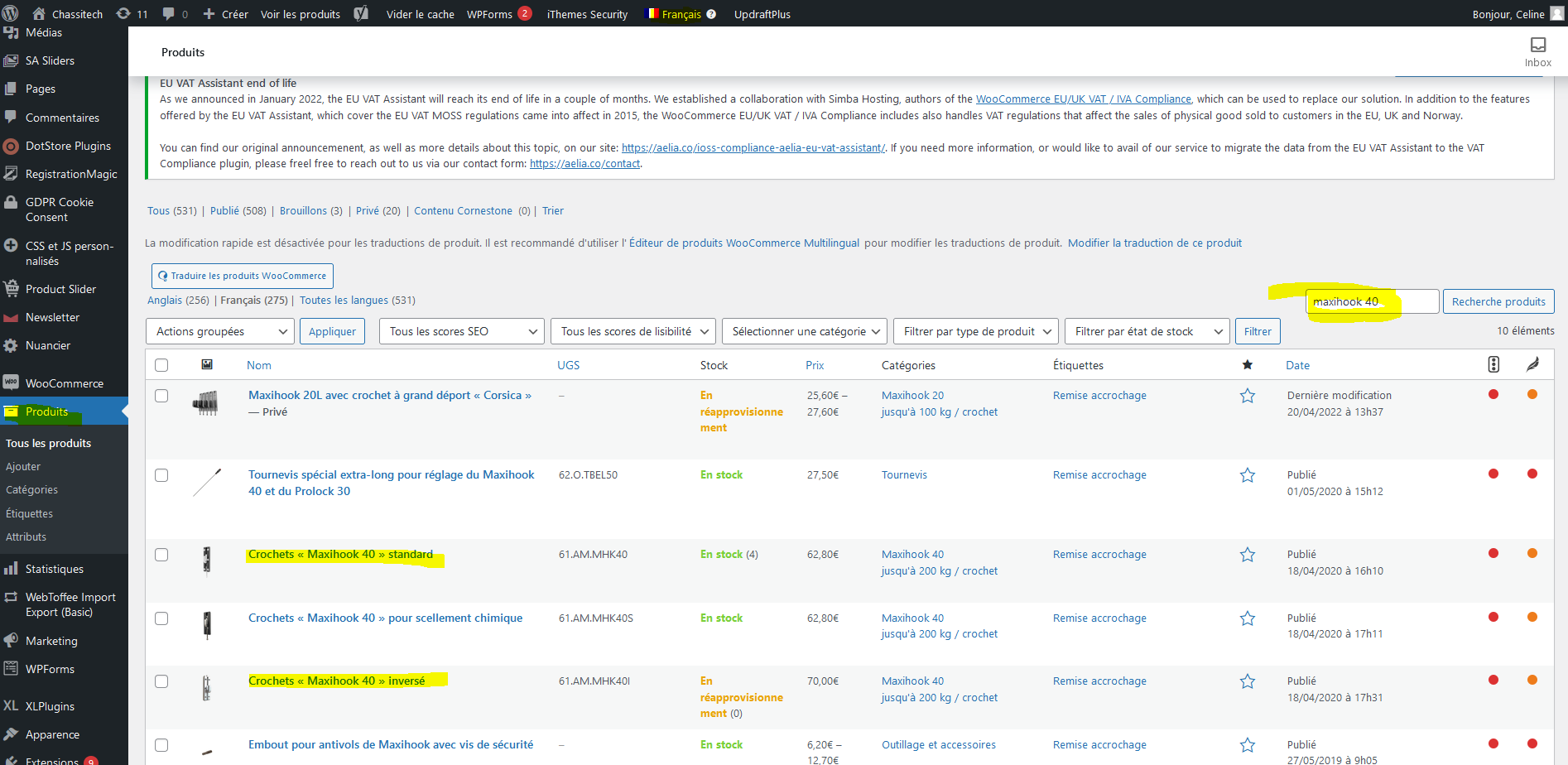Open SA Sliders sidebar icon
This screenshot has height=765, width=1568.
(11, 60)
